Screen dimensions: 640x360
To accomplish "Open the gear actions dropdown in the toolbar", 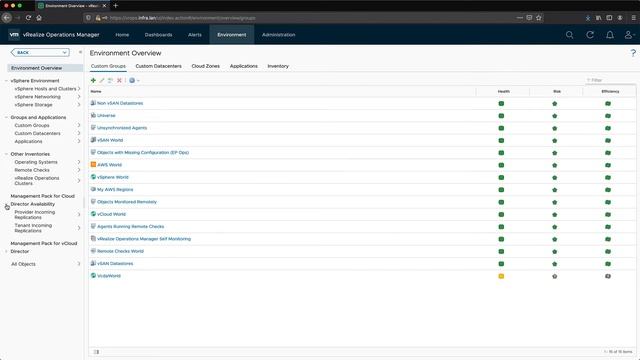I will coord(134,80).
